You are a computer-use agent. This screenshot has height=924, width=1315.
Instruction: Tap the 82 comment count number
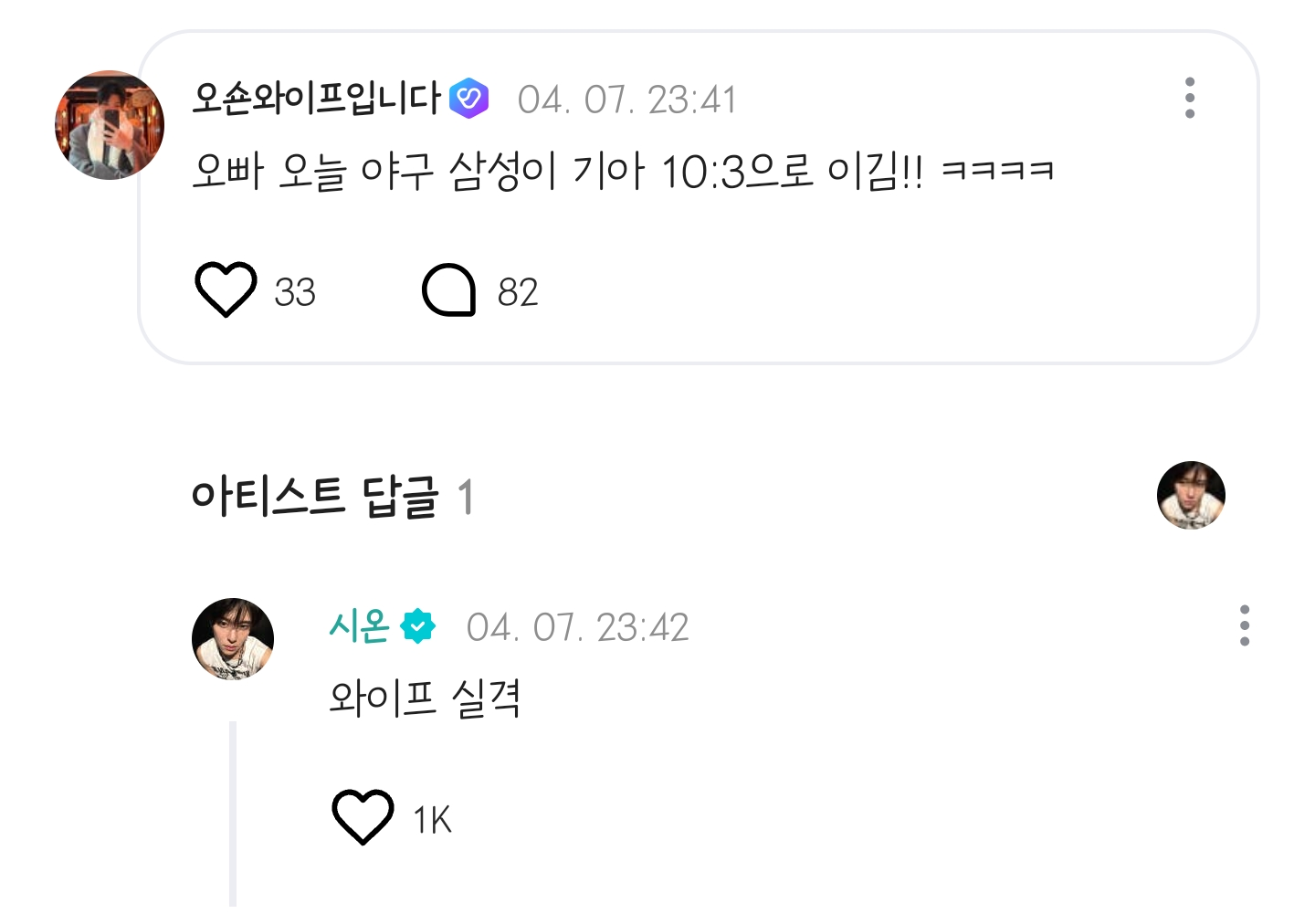[x=518, y=292]
